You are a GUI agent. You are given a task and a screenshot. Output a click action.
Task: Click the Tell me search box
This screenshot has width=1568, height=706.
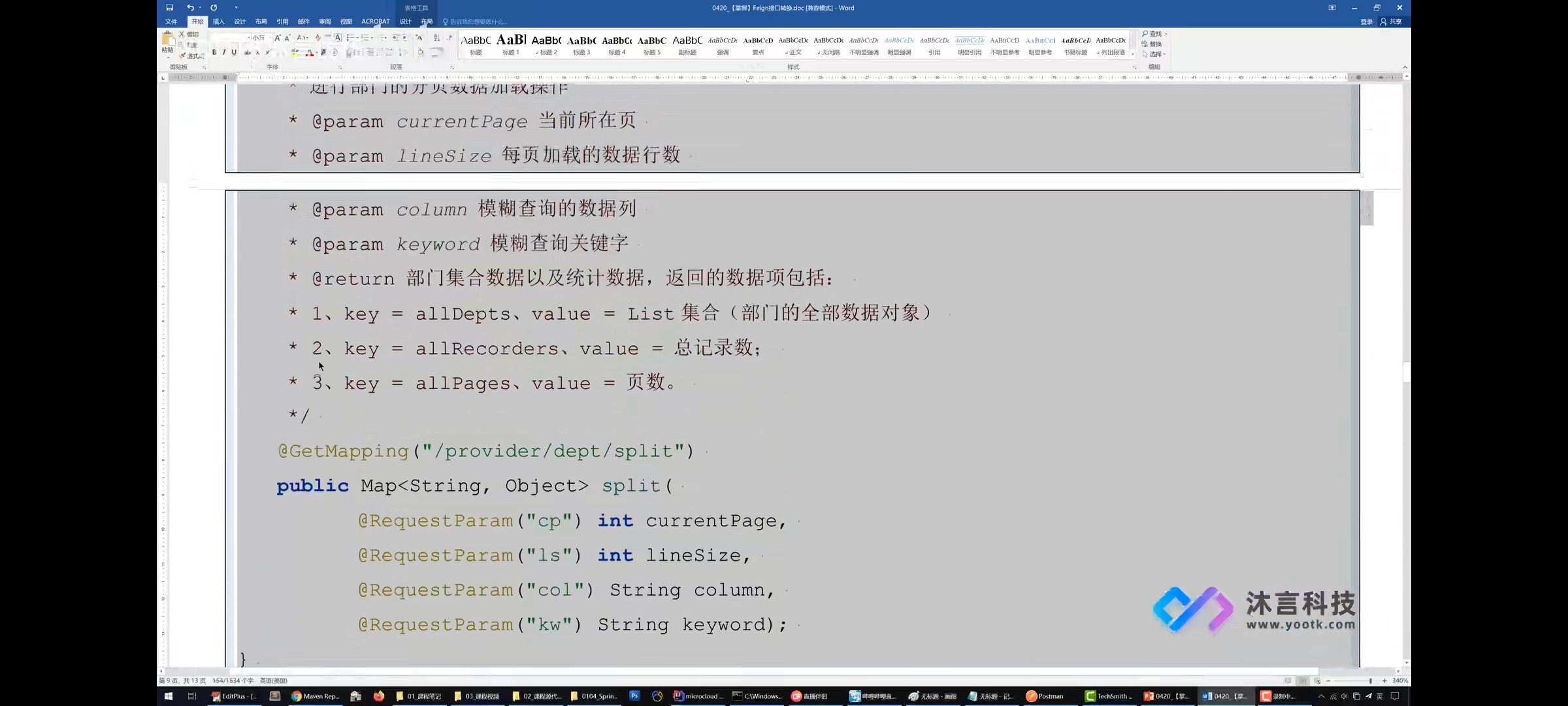475,22
